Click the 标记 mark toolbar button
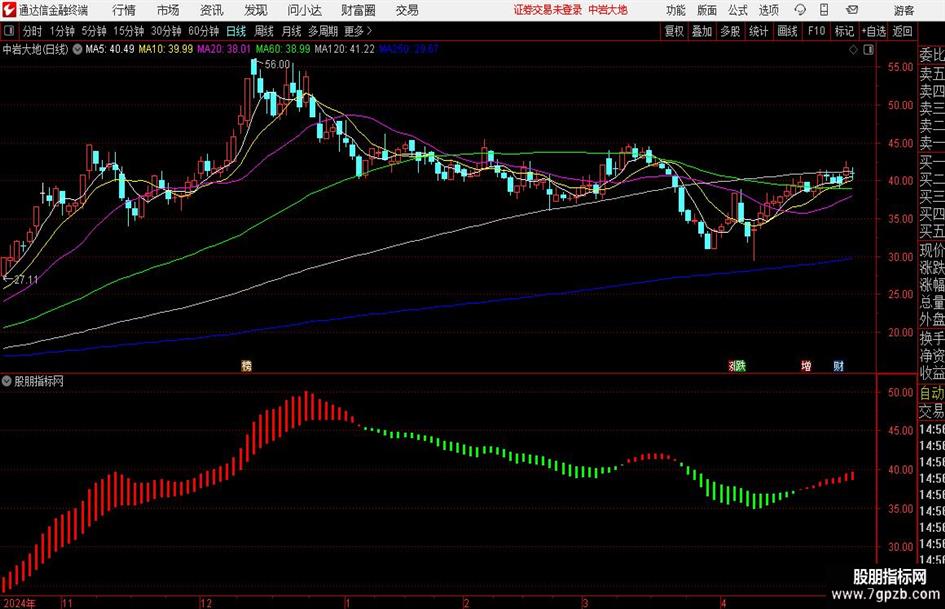This screenshot has height=609, width=945. 844,31
